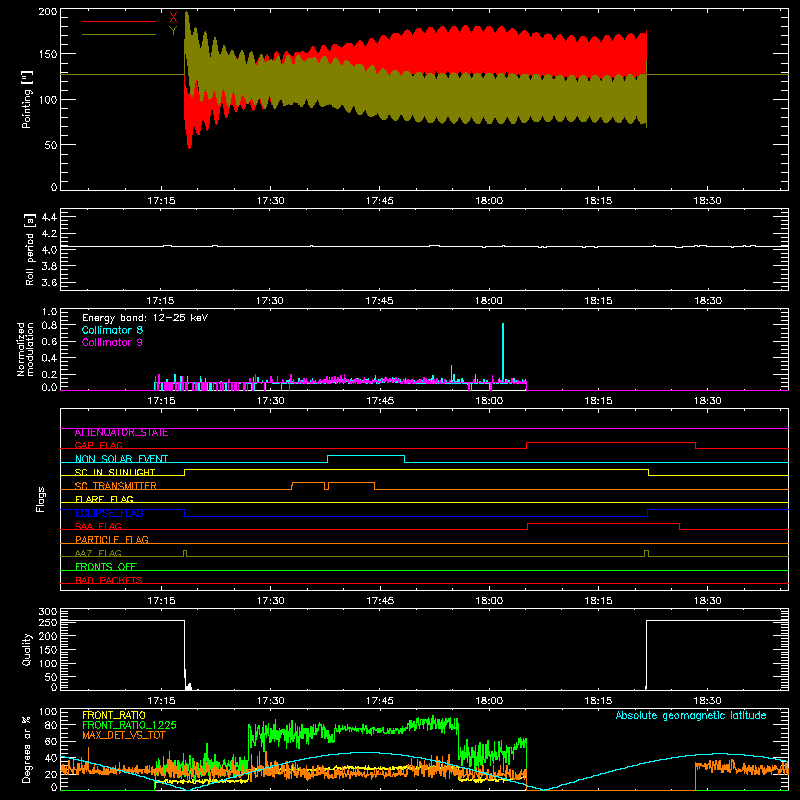Click the raised red SAA_FLAG step segment
The width and height of the screenshot is (800, 800).
tap(604, 523)
